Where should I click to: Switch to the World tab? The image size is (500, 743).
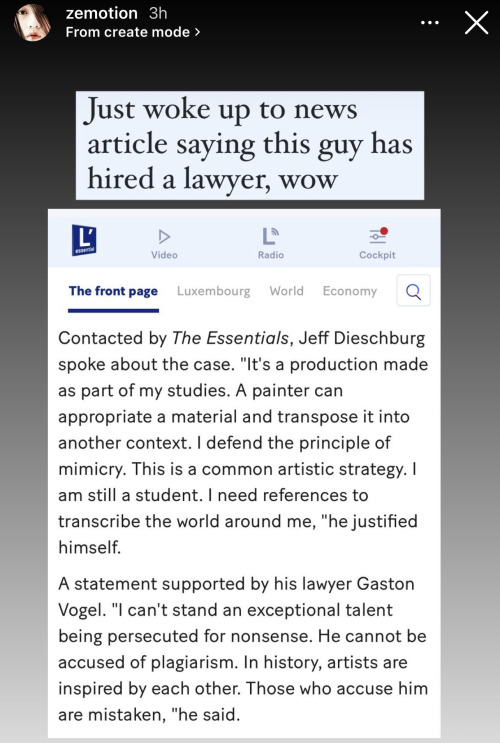pyautogui.click(x=286, y=291)
